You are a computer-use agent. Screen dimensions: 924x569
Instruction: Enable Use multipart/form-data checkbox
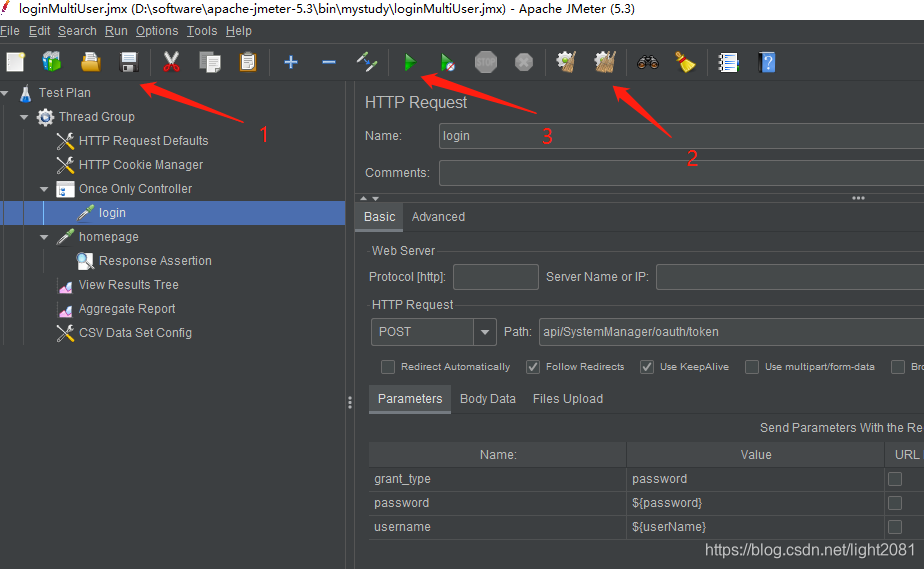point(752,367)
